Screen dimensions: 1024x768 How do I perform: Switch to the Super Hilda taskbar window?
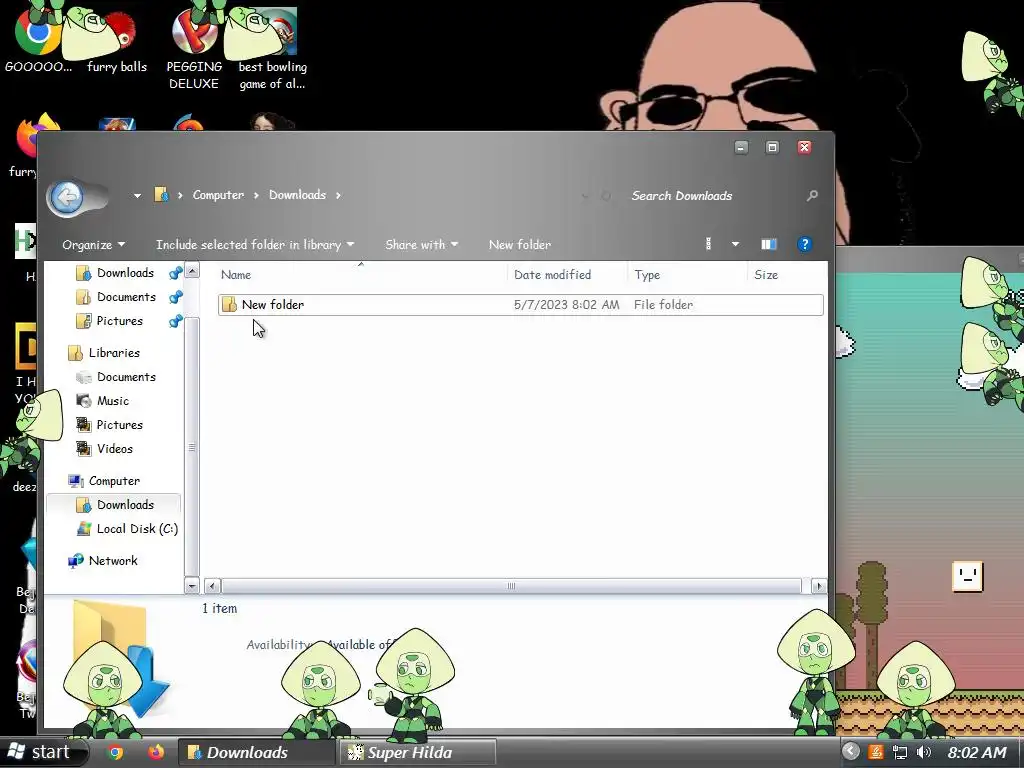(417, 752)
